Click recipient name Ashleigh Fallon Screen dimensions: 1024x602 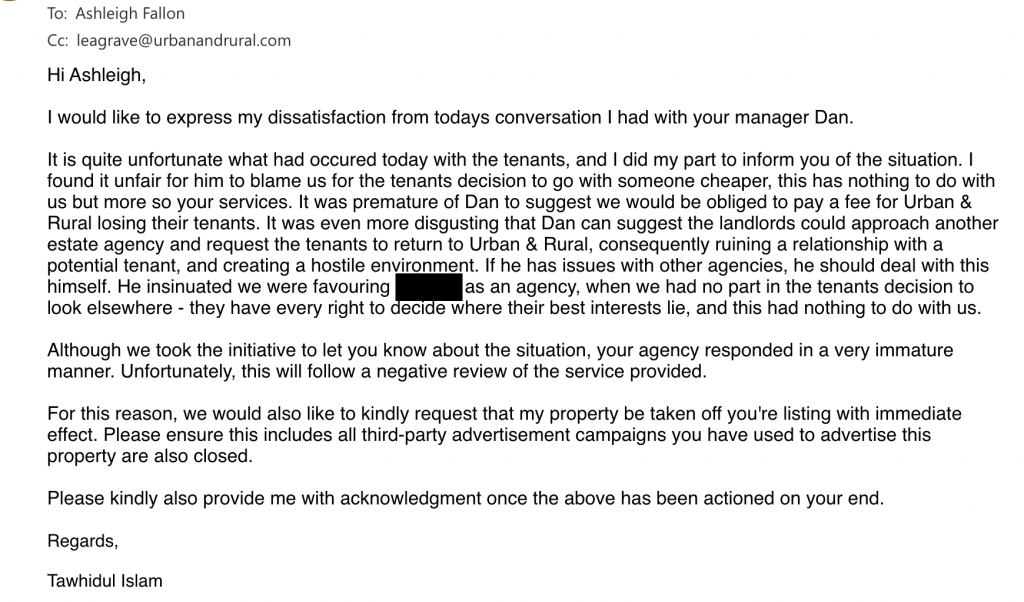coord(130,14)
